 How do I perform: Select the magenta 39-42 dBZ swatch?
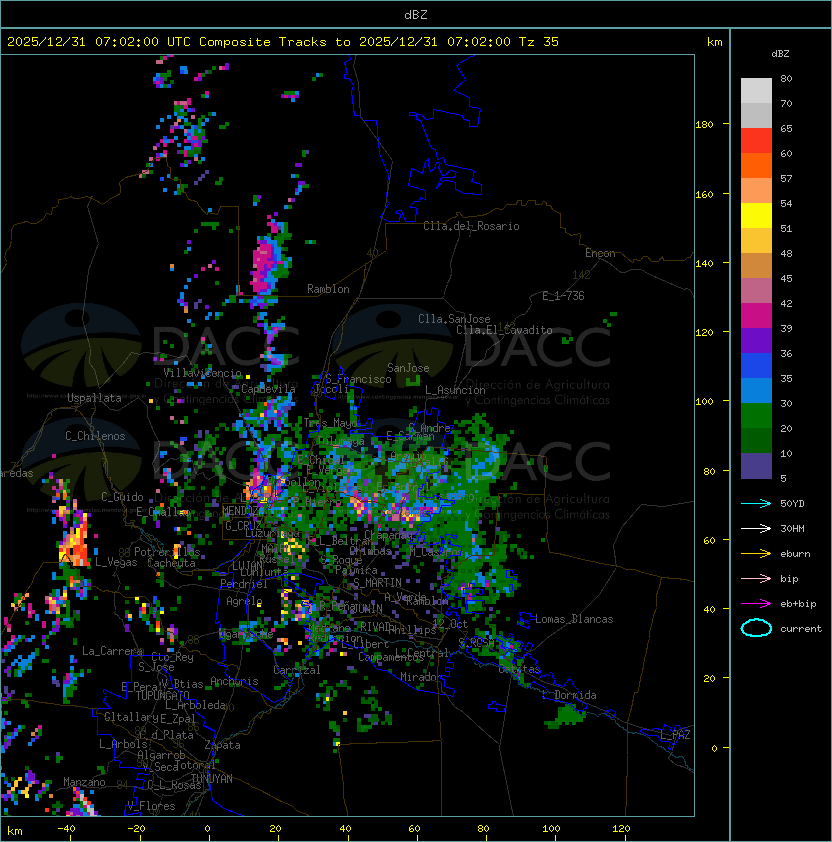(x=756, y=316)
